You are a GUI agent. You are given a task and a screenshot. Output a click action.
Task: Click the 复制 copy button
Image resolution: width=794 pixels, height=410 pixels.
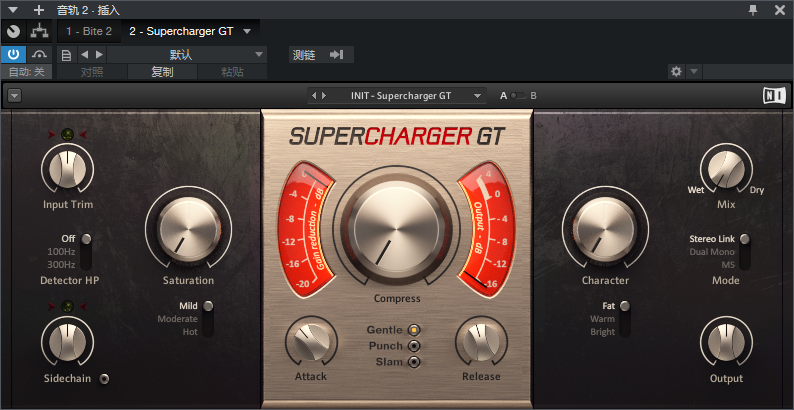pyautogui.click(x=163, y=72)
